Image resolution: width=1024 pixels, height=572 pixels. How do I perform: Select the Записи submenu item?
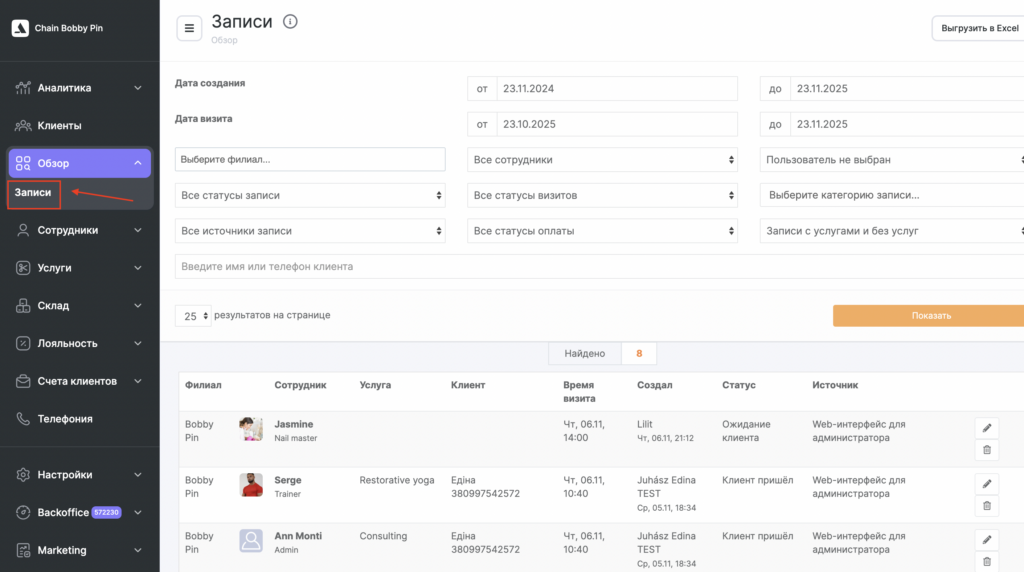[x=33, y=192]
